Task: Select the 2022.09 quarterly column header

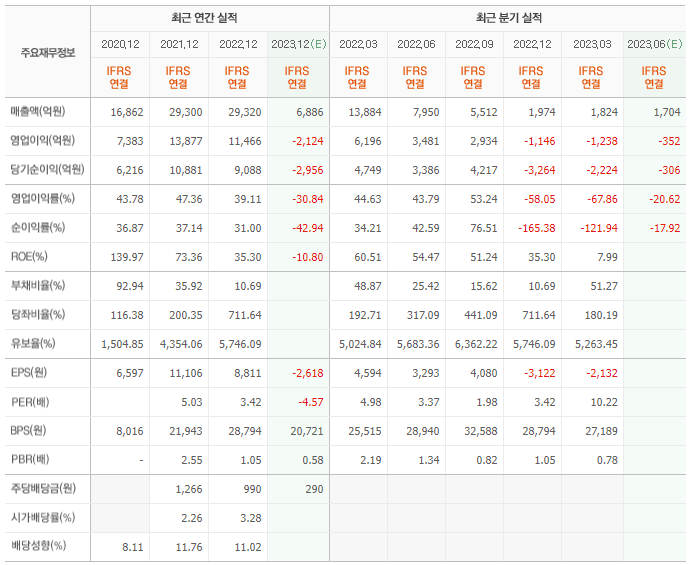Action: coord(474,44)
